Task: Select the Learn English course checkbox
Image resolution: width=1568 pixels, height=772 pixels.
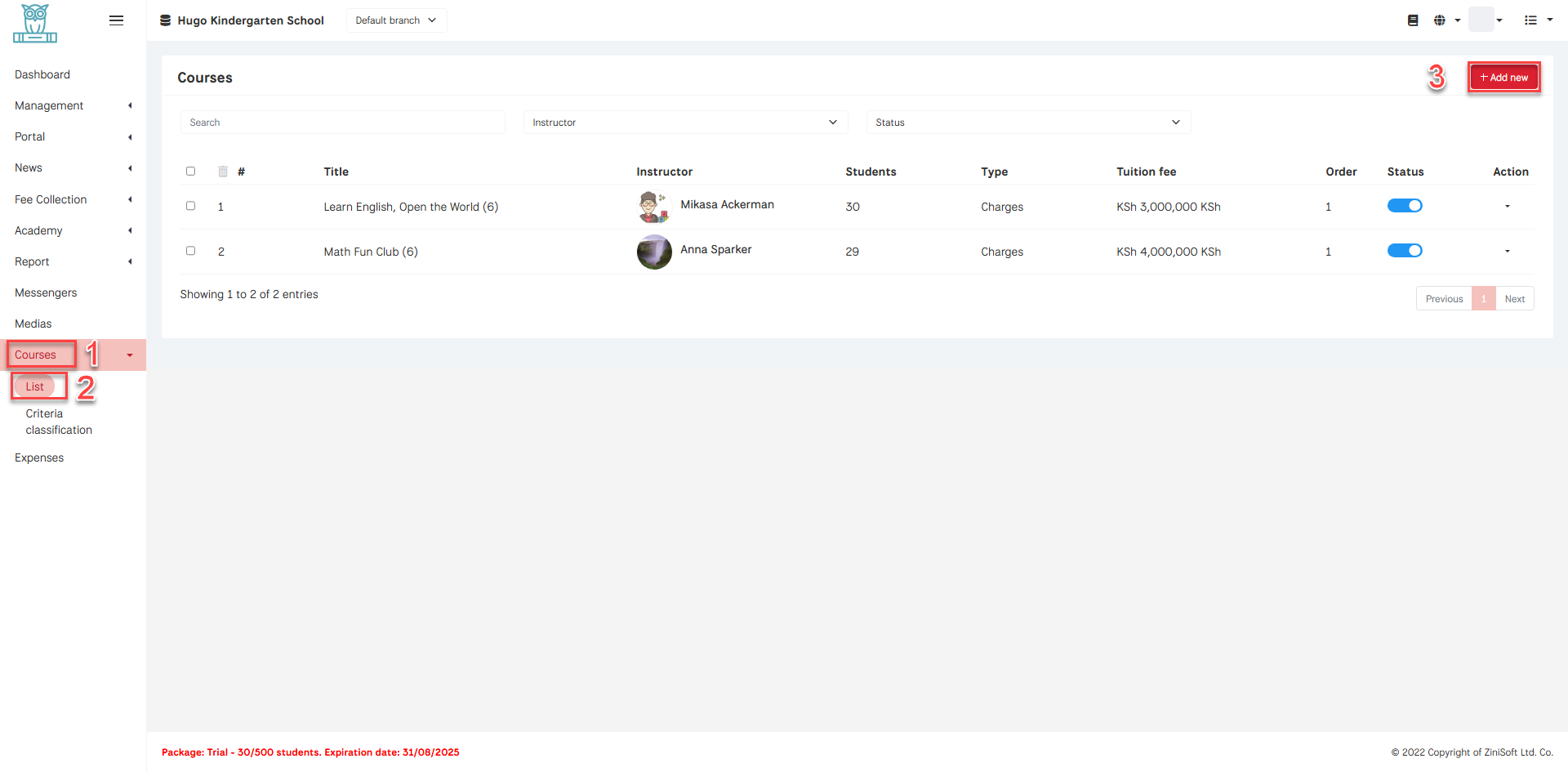Action: click(190, 206)
